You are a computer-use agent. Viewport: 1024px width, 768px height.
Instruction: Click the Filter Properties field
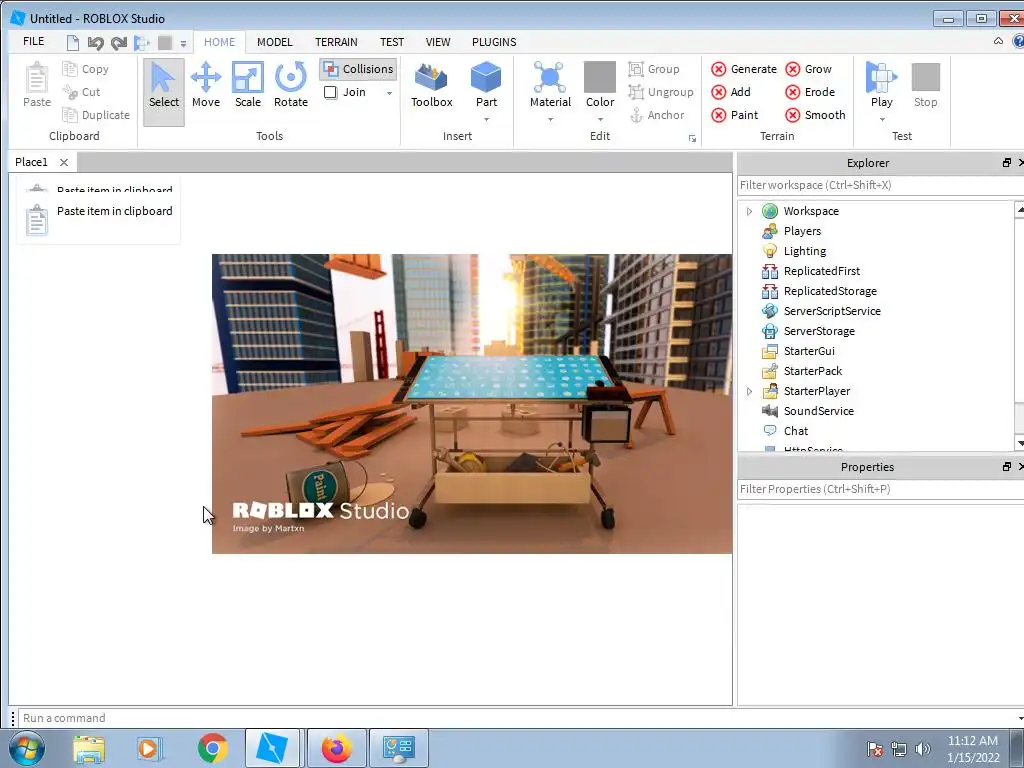point(880,489)
